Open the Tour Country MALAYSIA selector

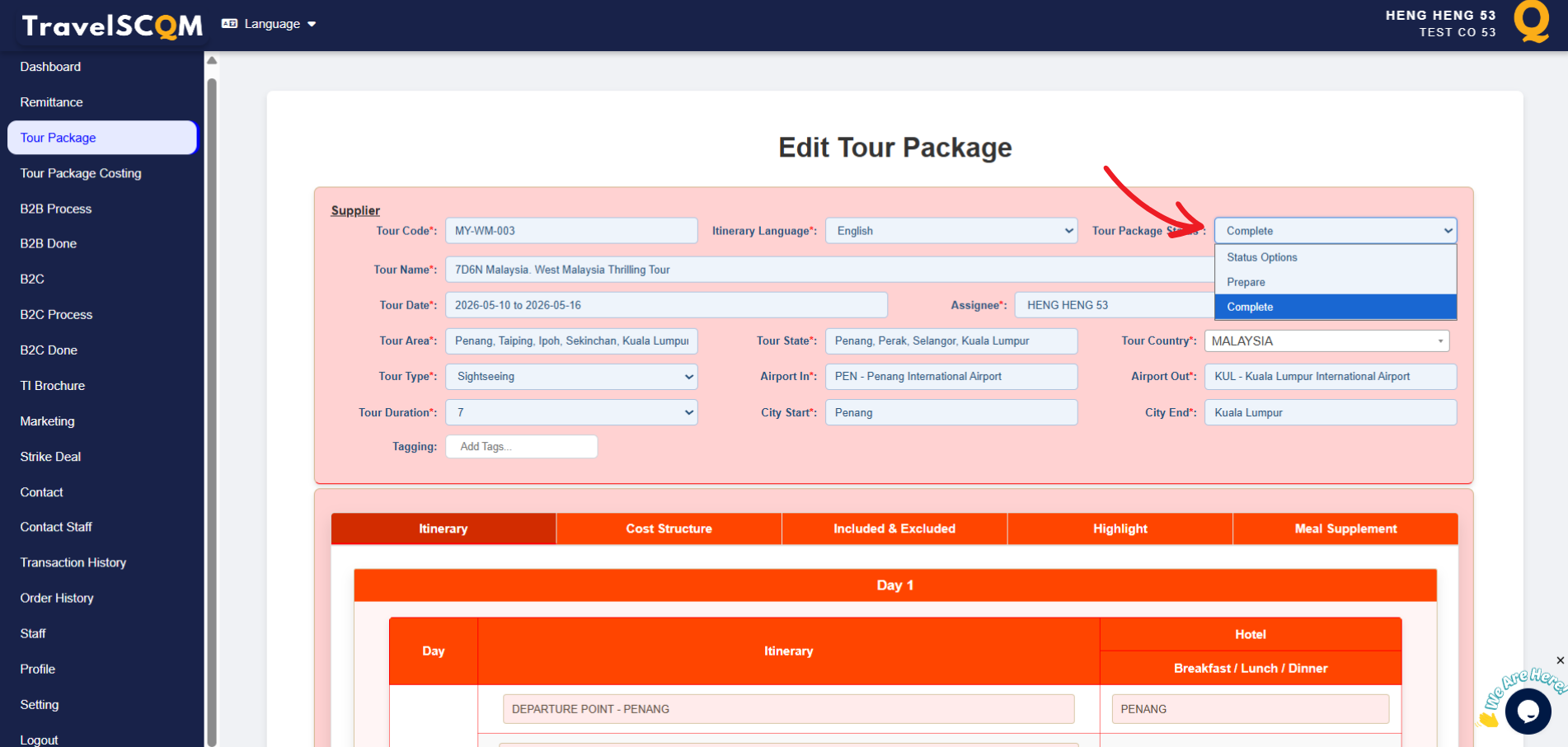tap(1326, 341)
